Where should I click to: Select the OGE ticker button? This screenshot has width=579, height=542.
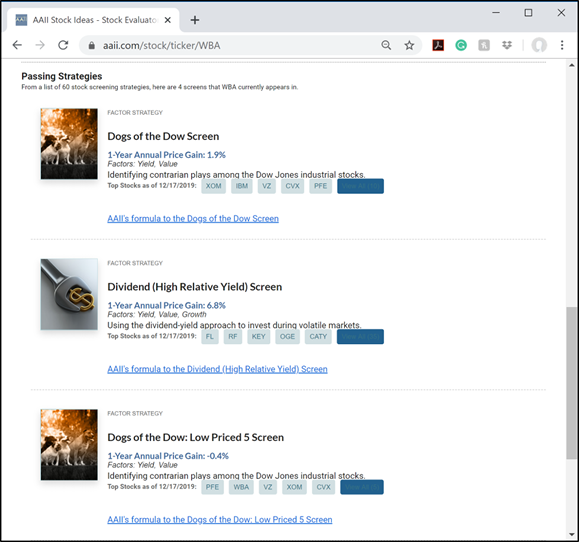(287, 336)
